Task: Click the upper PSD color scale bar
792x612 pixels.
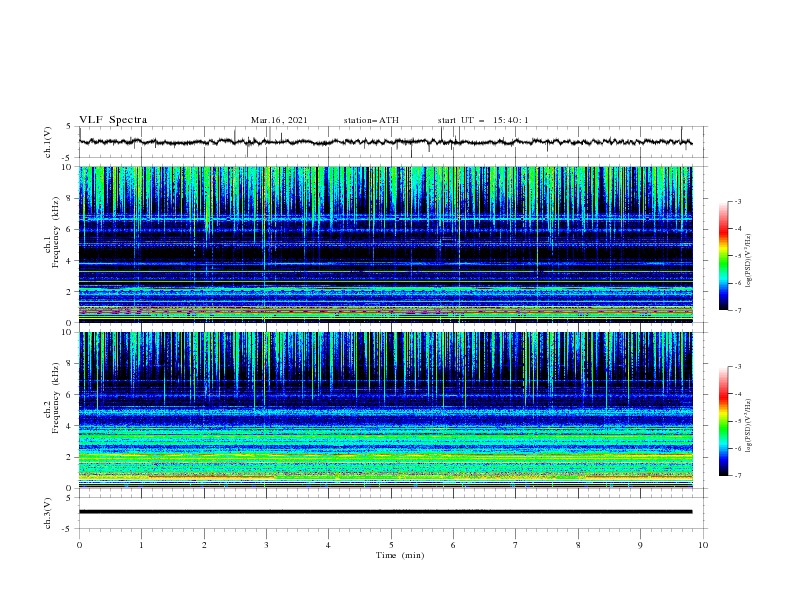Action: [x=723, y=256]
